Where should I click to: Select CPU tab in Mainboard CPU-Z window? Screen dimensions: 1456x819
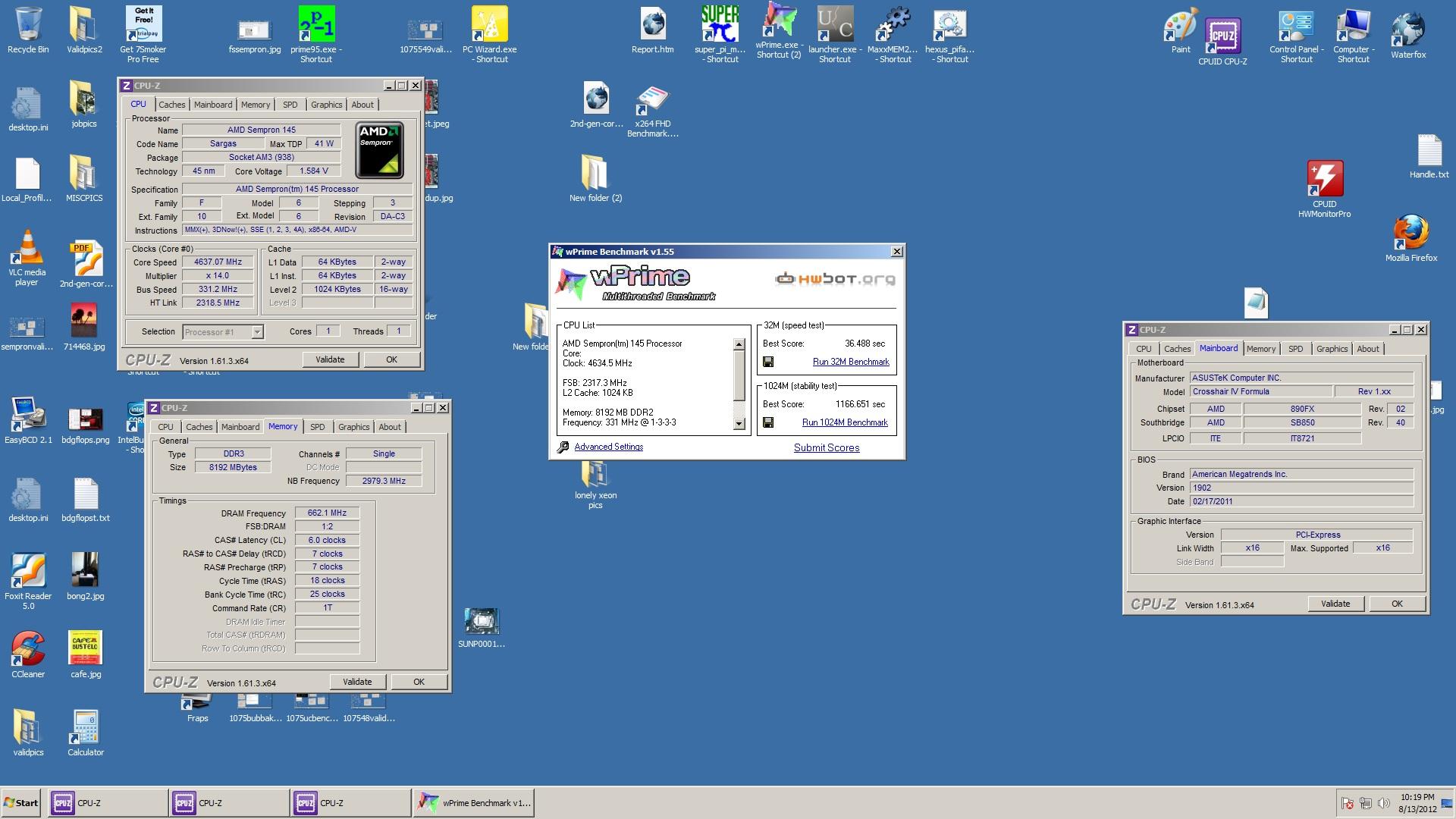point(1144,349)
